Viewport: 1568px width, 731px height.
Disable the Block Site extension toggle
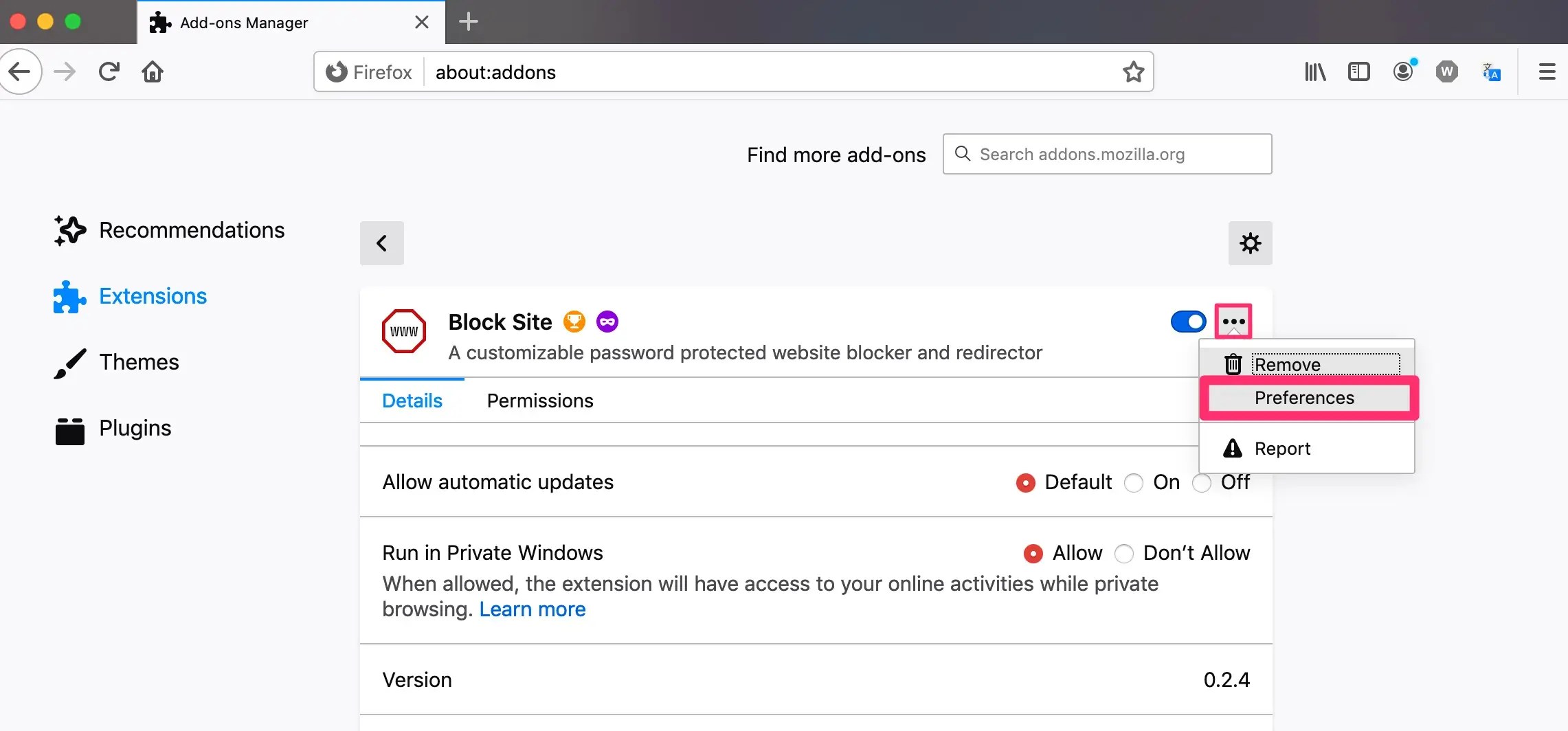tap(1188, 322)
